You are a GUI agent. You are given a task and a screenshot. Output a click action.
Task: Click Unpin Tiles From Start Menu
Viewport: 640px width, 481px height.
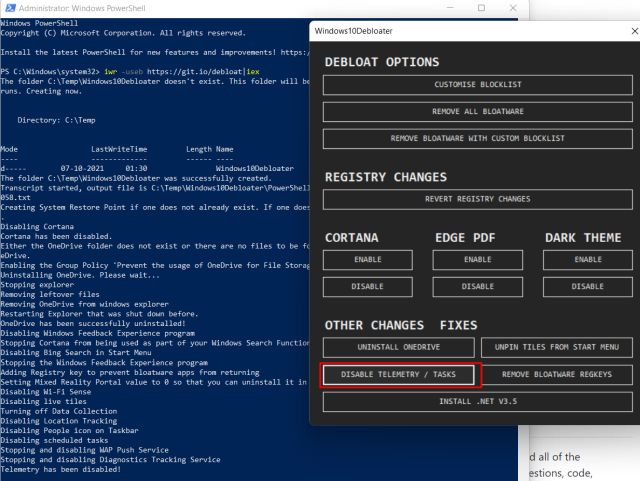pos(557,347)
